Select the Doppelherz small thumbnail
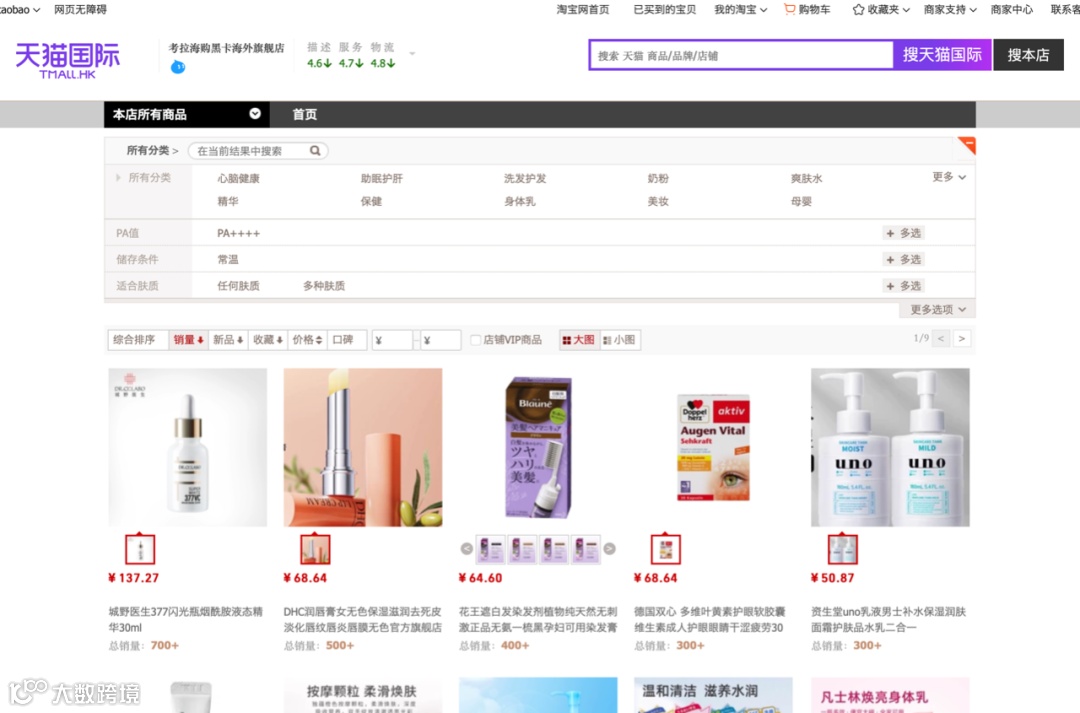Image resolution: width=1080 pixels, height=713 pixels. coord(665,549)
